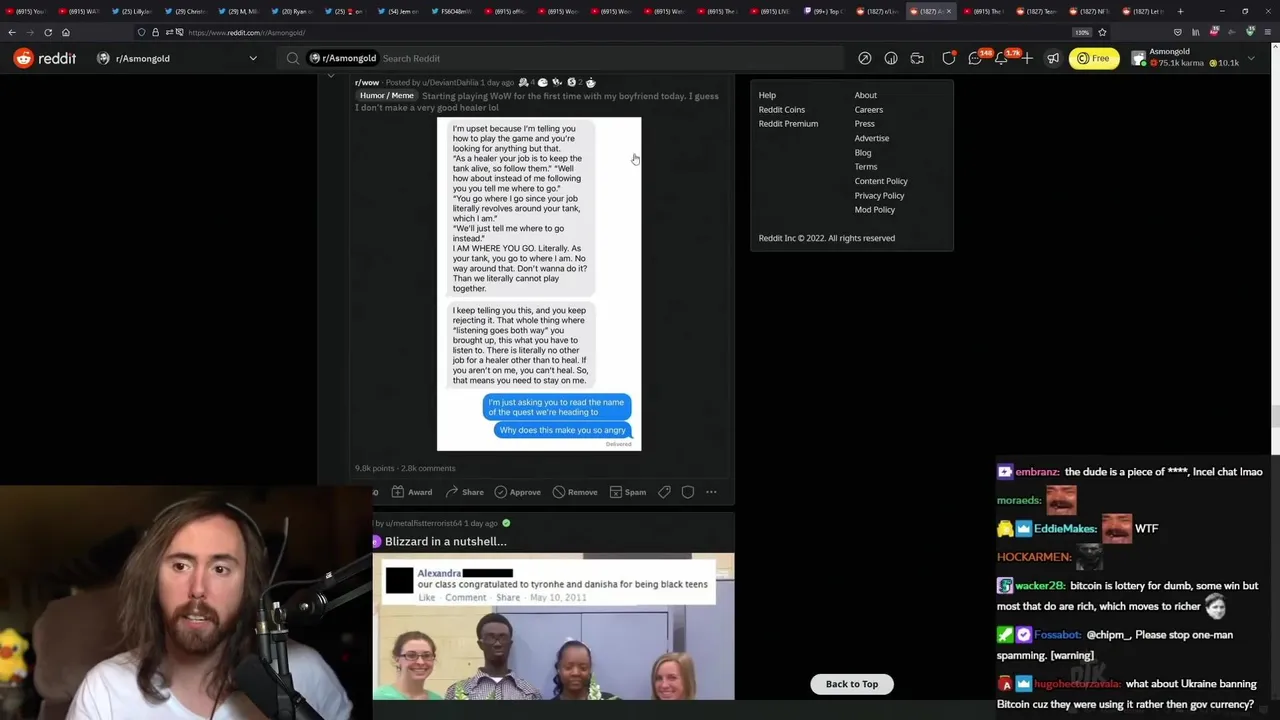Click the address bar lock icon

pos(155,32)
